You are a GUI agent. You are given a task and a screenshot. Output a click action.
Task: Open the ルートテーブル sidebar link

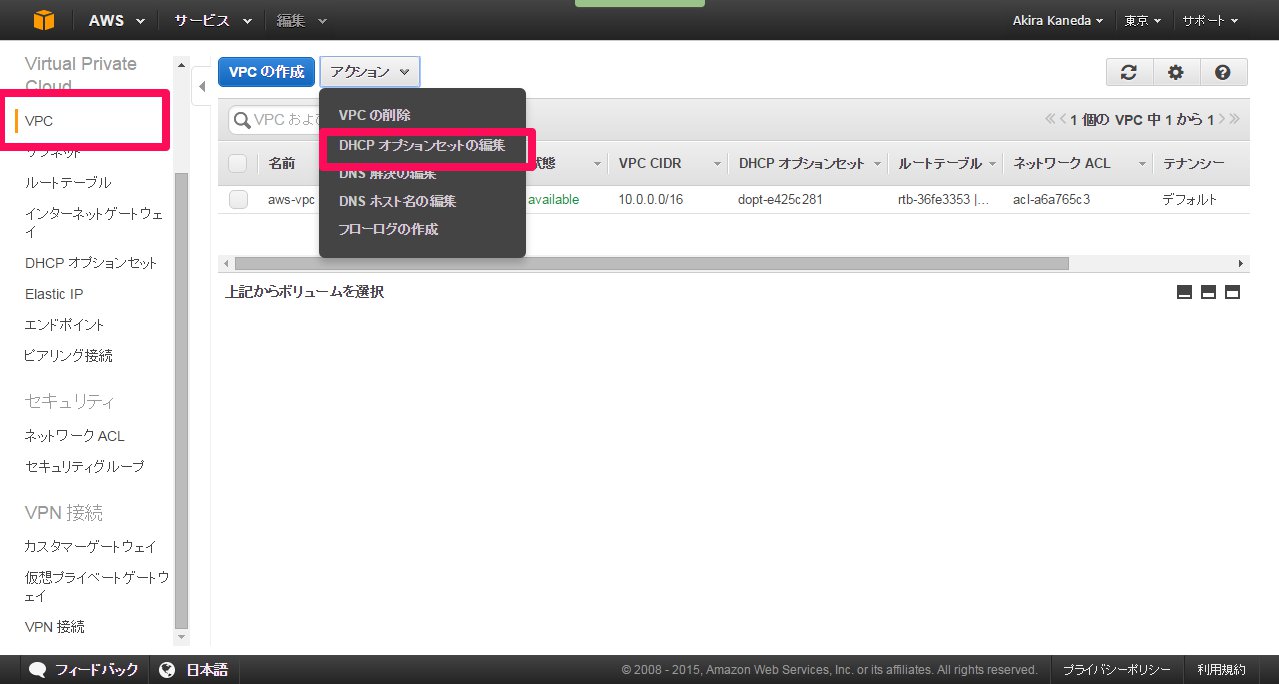point(68,183)
